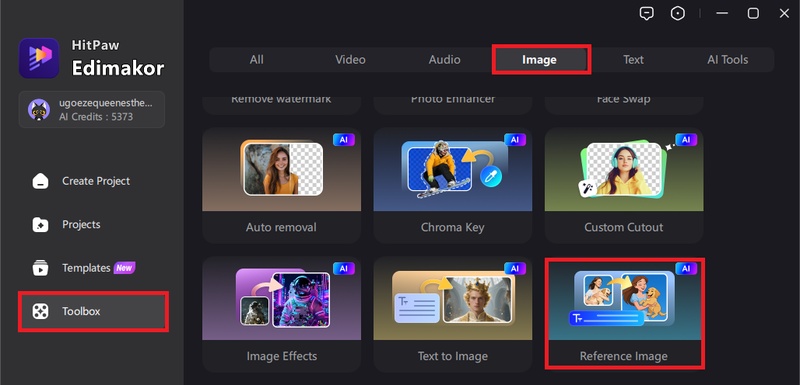Close the Edimakor window

click(x=784, y=14)
